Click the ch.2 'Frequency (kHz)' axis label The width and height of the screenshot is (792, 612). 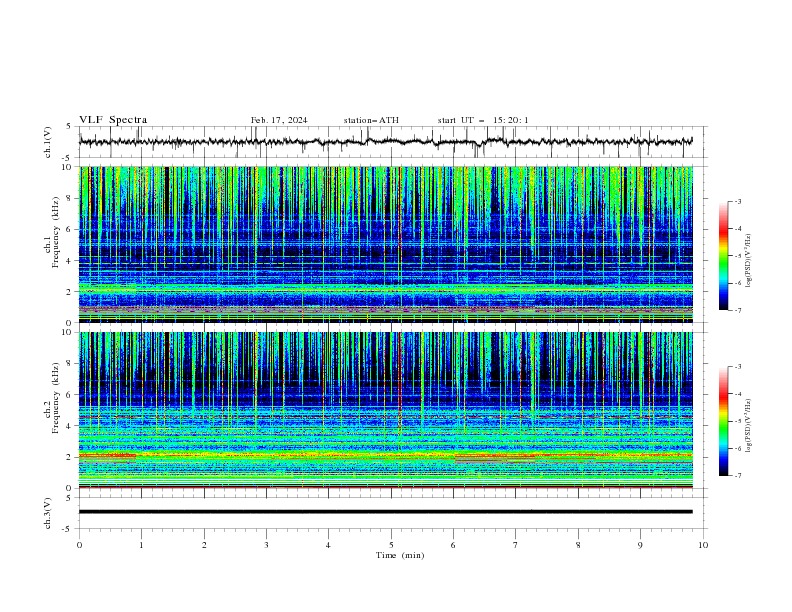(x=55, y=398)
